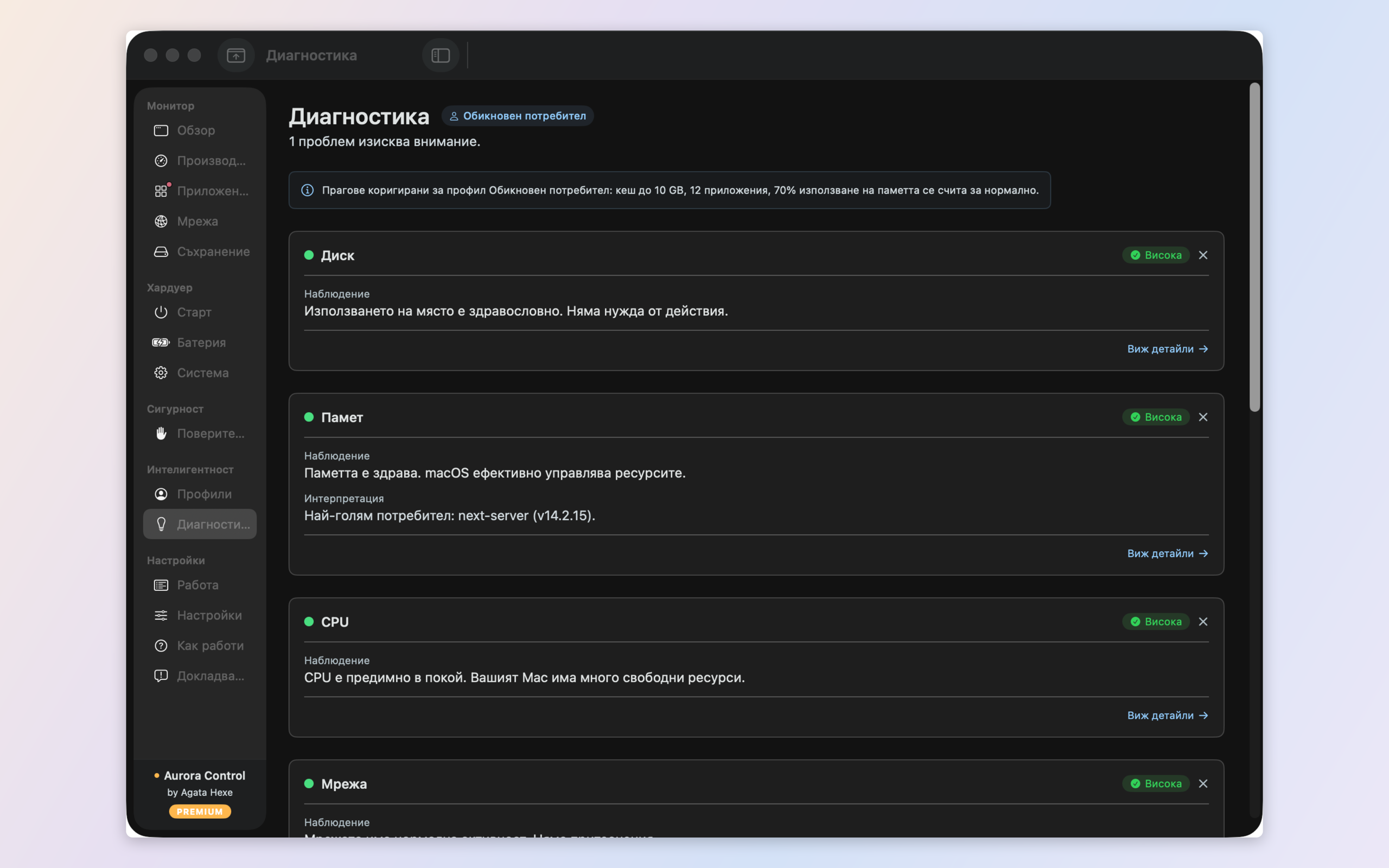Close the CPU diagnostic card
This screenshot has height=868, width=1389.
tap(1203, 622)
